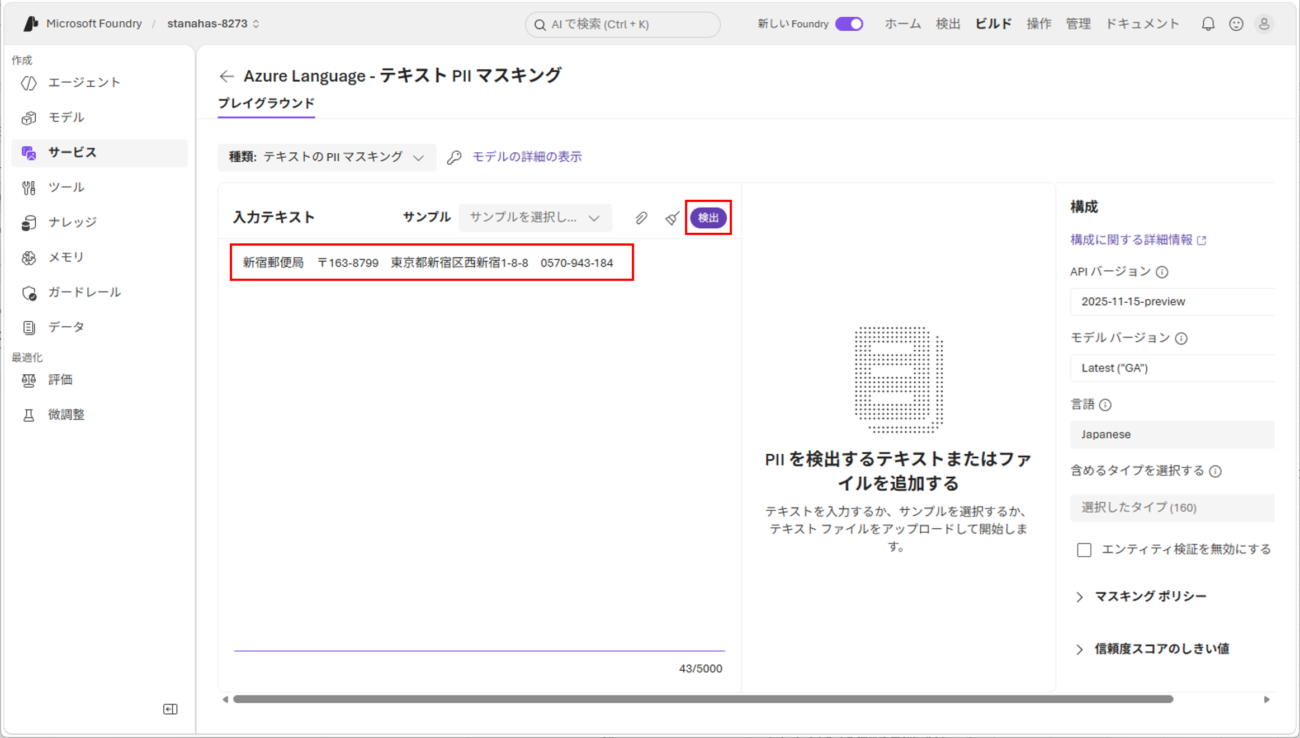This screenshot has height=738, width=1300.
Task: Open the ビルド top menu item
Action: pyautogui.click(x=993, y=24)
